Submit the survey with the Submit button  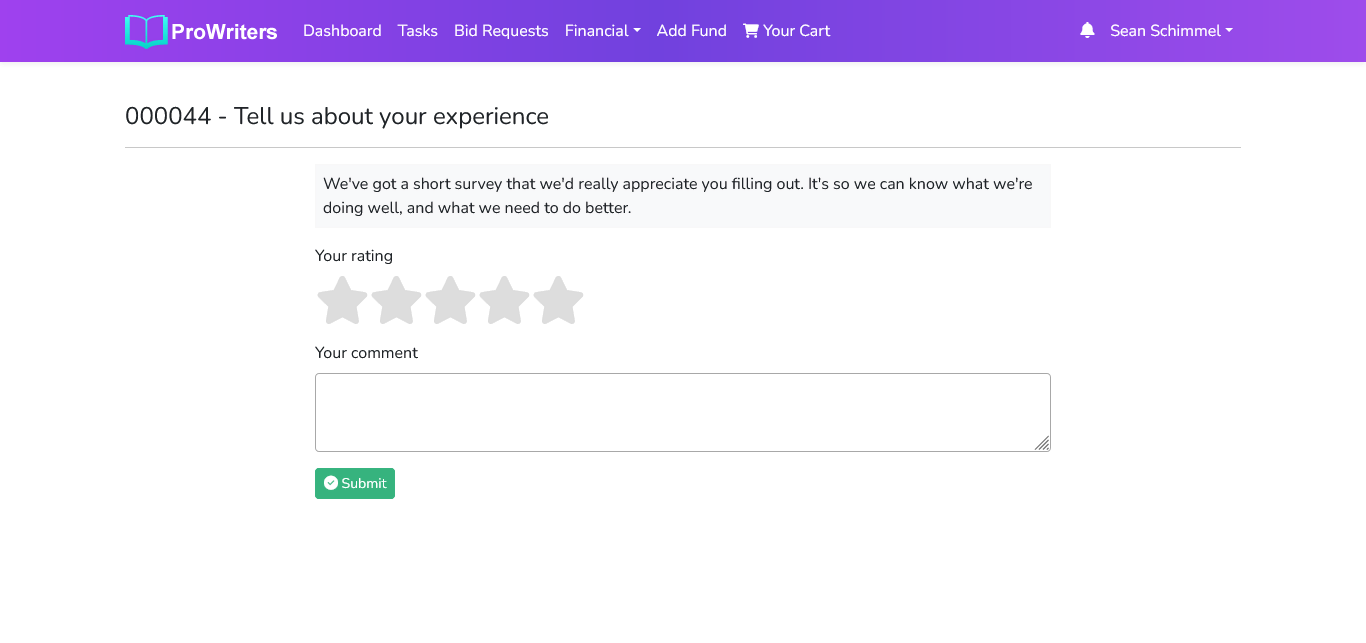(355, 484)
